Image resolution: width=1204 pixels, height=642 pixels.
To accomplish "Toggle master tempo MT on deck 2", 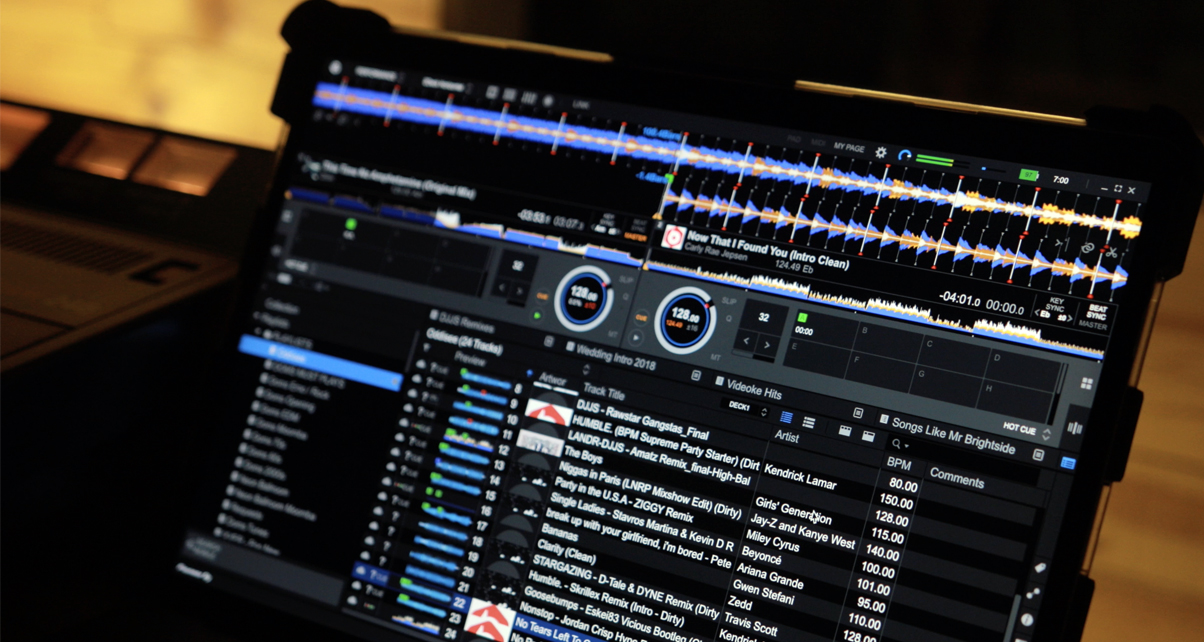I will (x=716, y=357).
